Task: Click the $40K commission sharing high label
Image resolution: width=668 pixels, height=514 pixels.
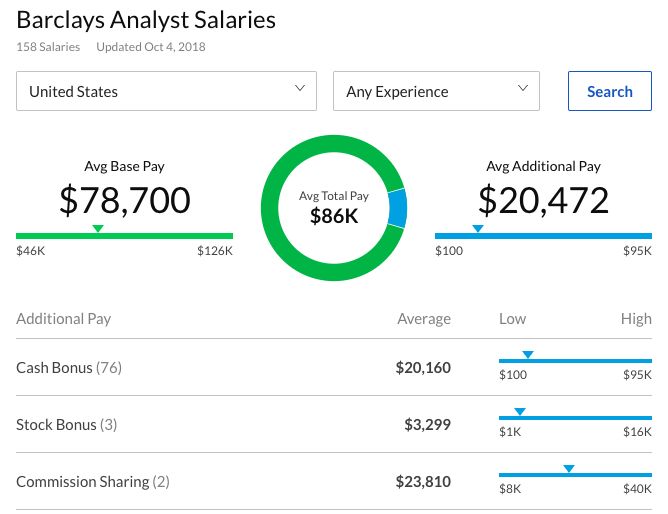Action: pyautogui.click(x=637, y=488)
